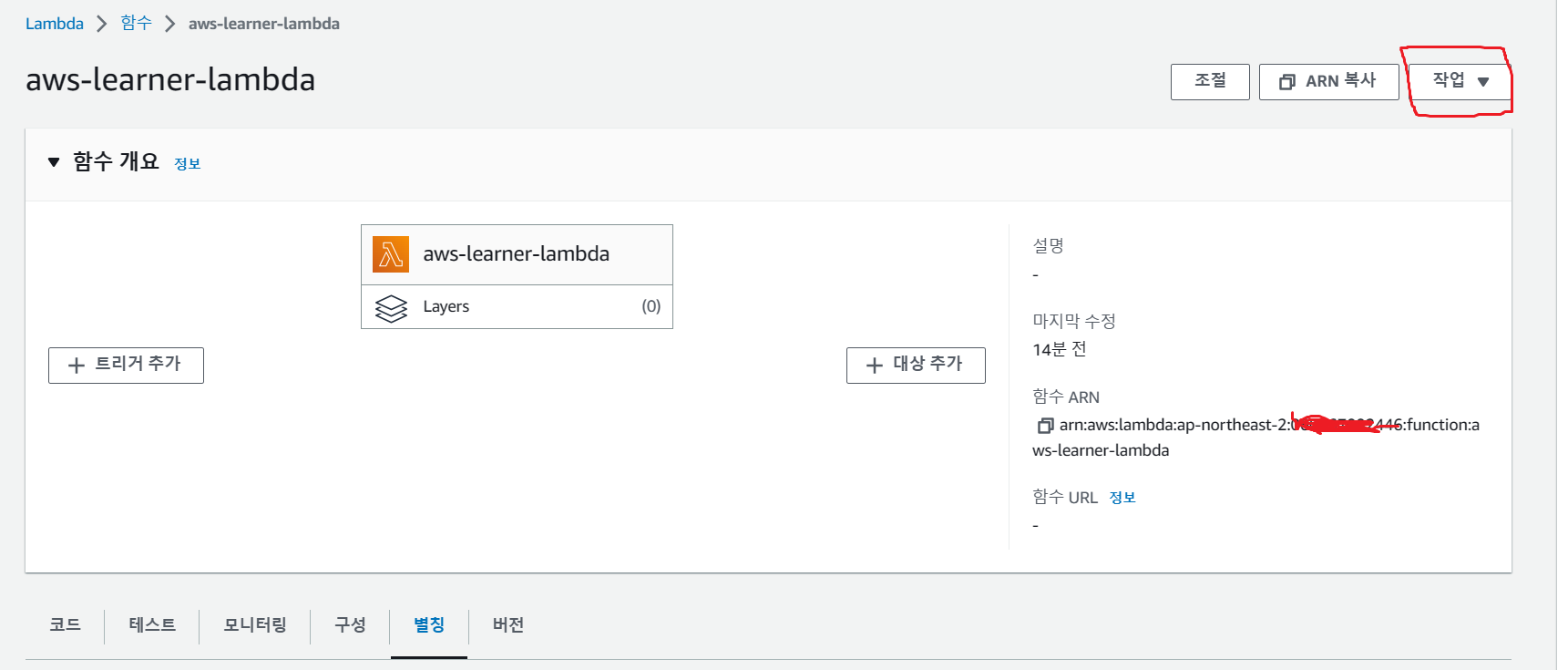
Task: Click the 대상 추가 button
Action: click(916, 365)
